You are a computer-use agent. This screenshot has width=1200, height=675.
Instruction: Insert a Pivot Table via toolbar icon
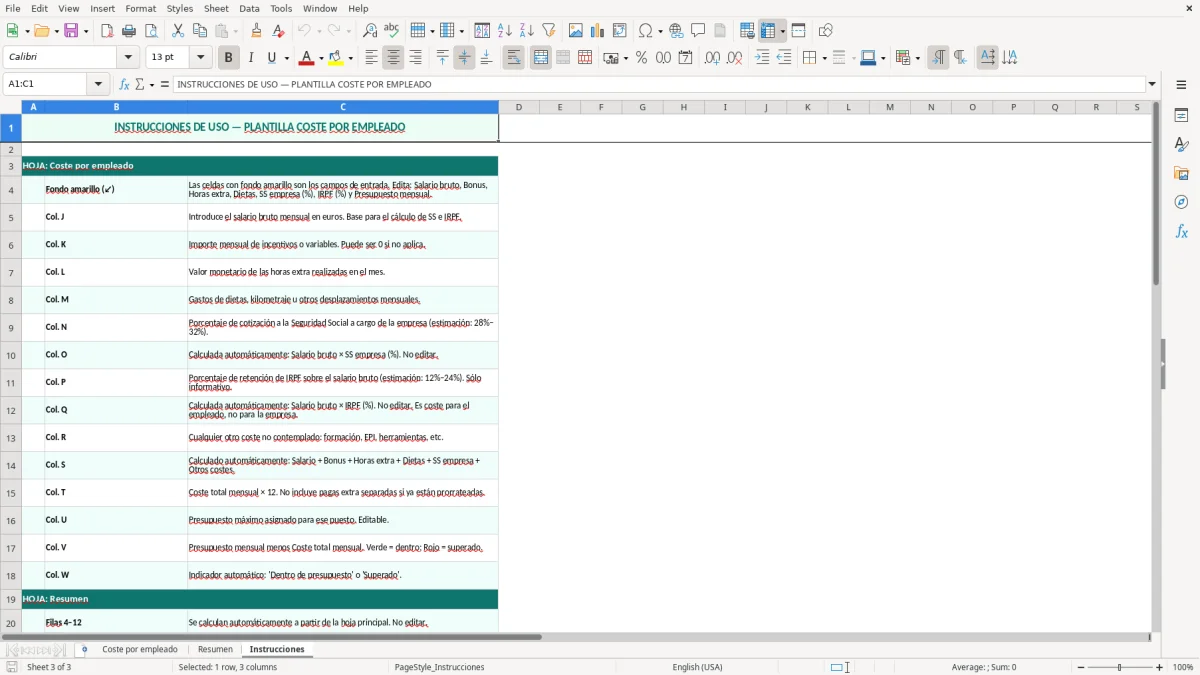pos(620,31)
